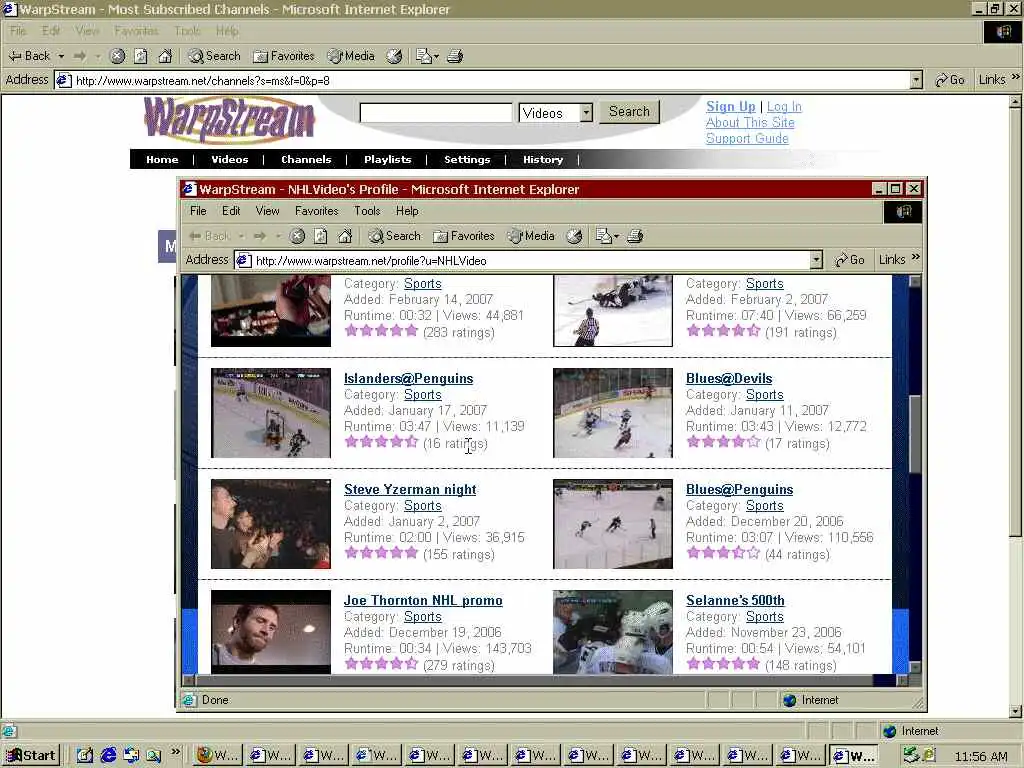
Task: Open Favorites in NHLVideo profile window toolbar
Action: [x=464, y=236]
